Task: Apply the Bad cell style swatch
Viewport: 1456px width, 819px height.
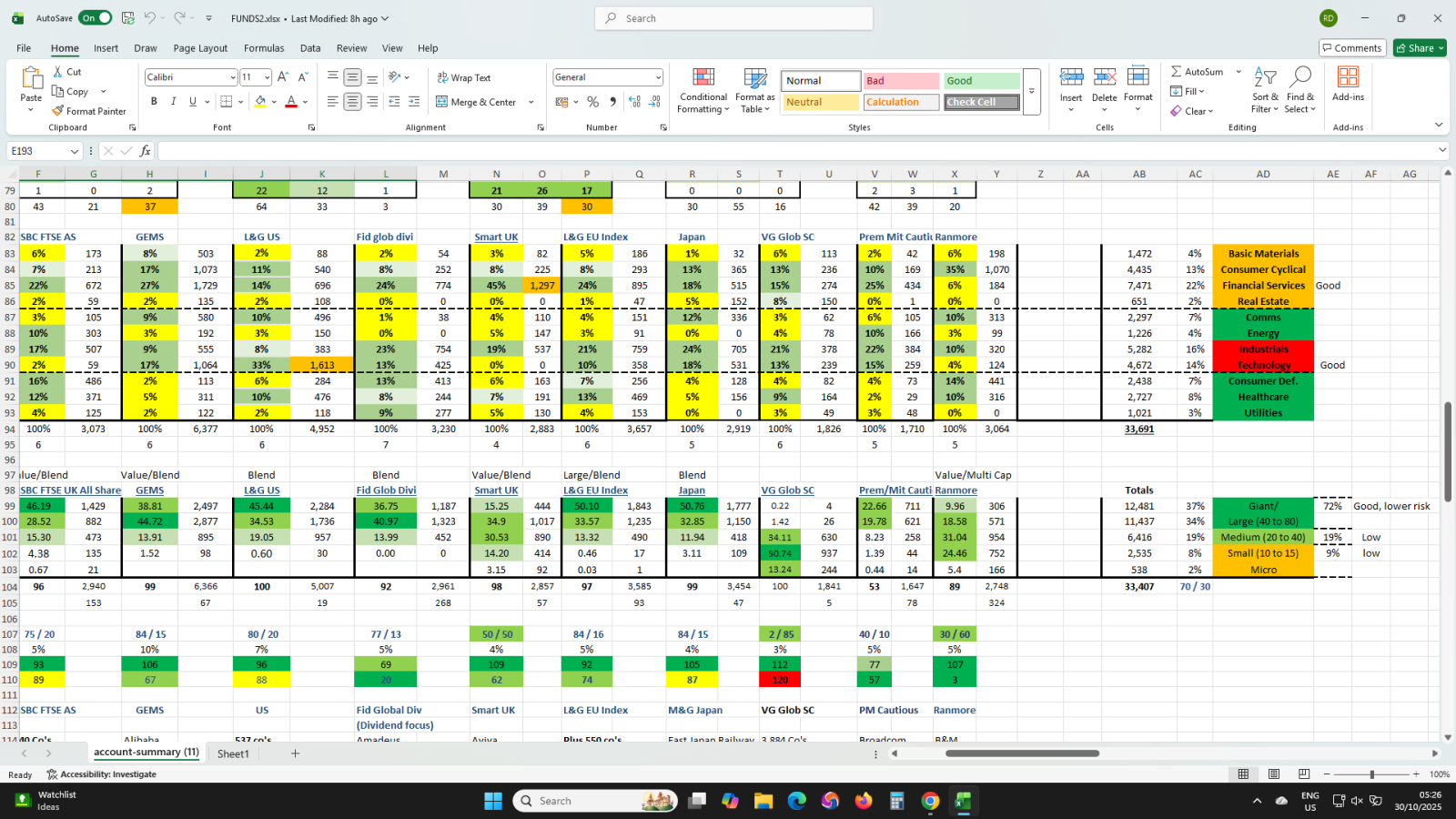Action: (x=900, y=81)
